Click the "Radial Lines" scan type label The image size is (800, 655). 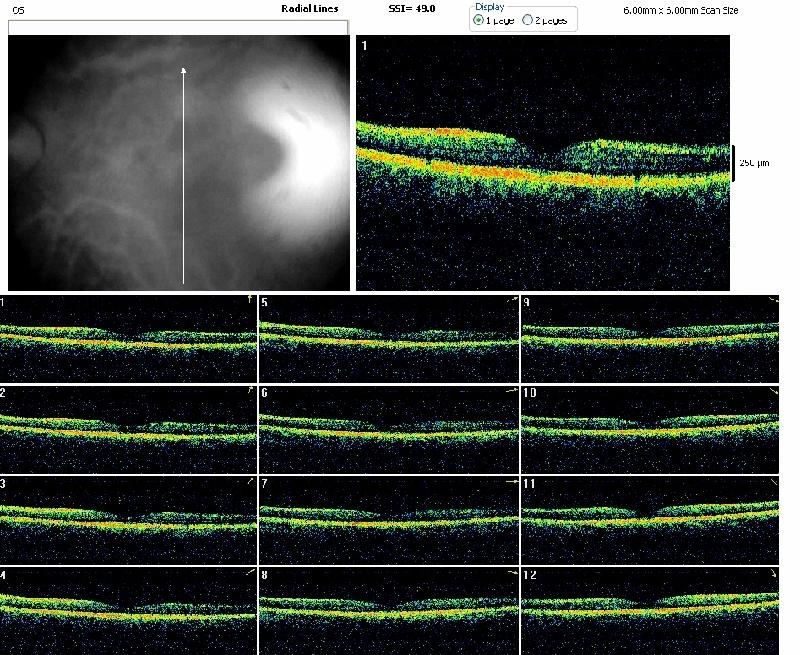310,8
